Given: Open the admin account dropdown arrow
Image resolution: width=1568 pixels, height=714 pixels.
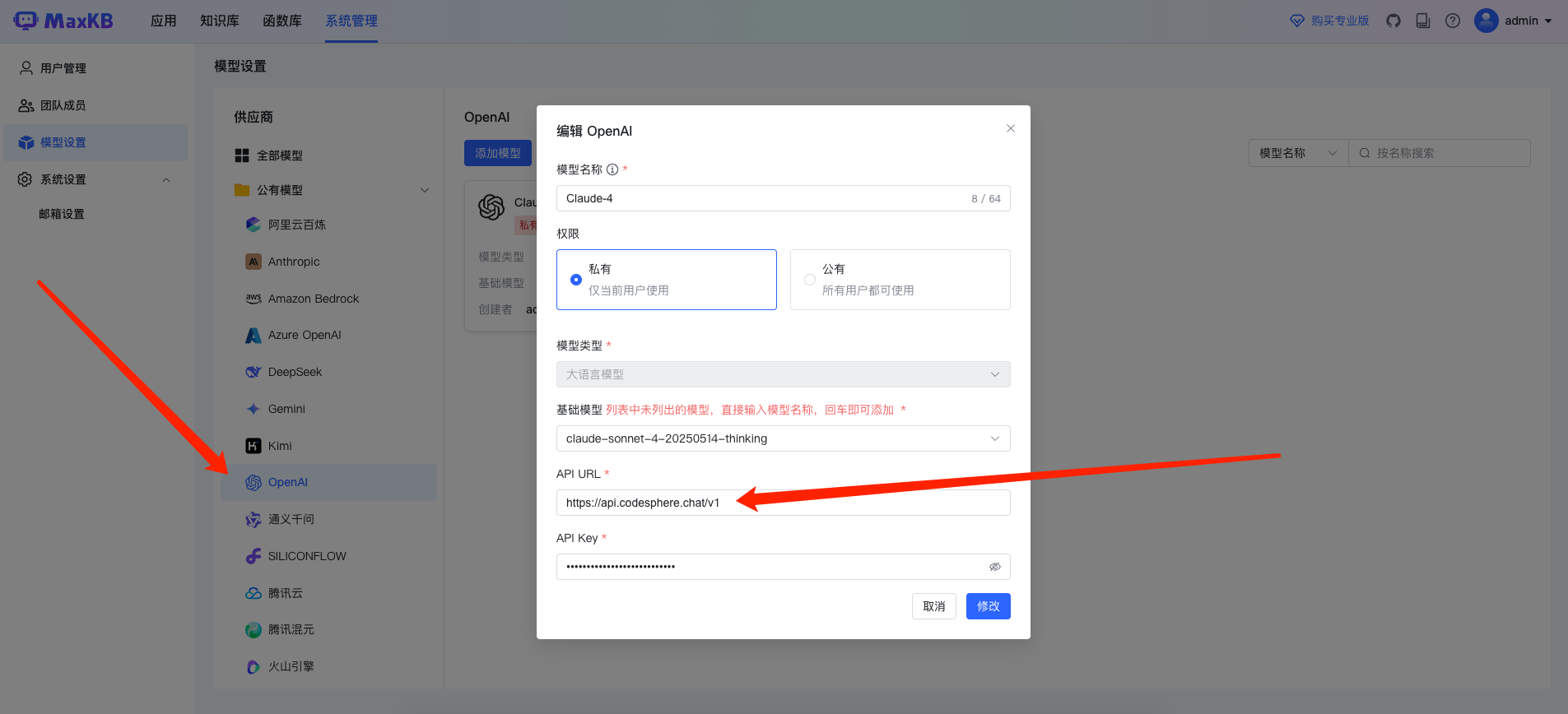Looking at the screenshot, I should [1548, 21].
